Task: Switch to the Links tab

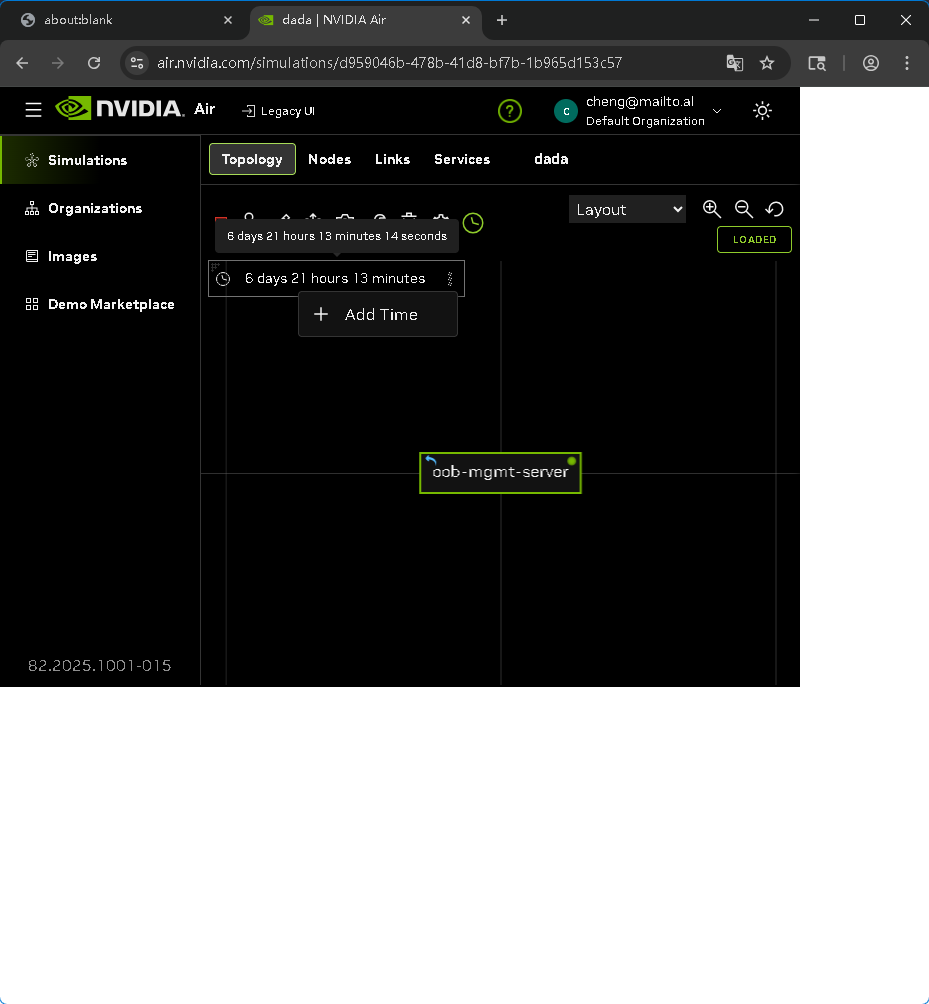Action: point(392,159)
